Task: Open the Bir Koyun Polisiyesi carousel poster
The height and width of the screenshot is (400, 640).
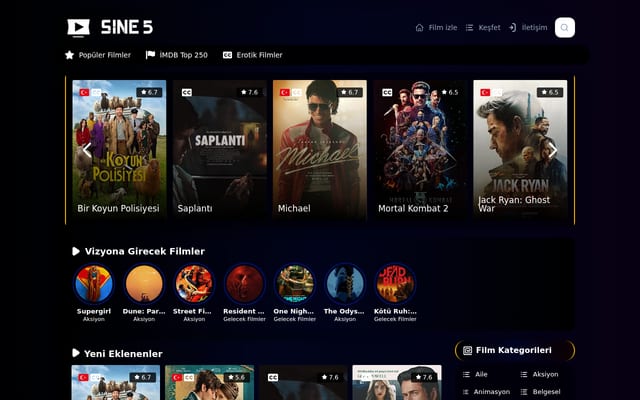Action: [x=119, y=149]
